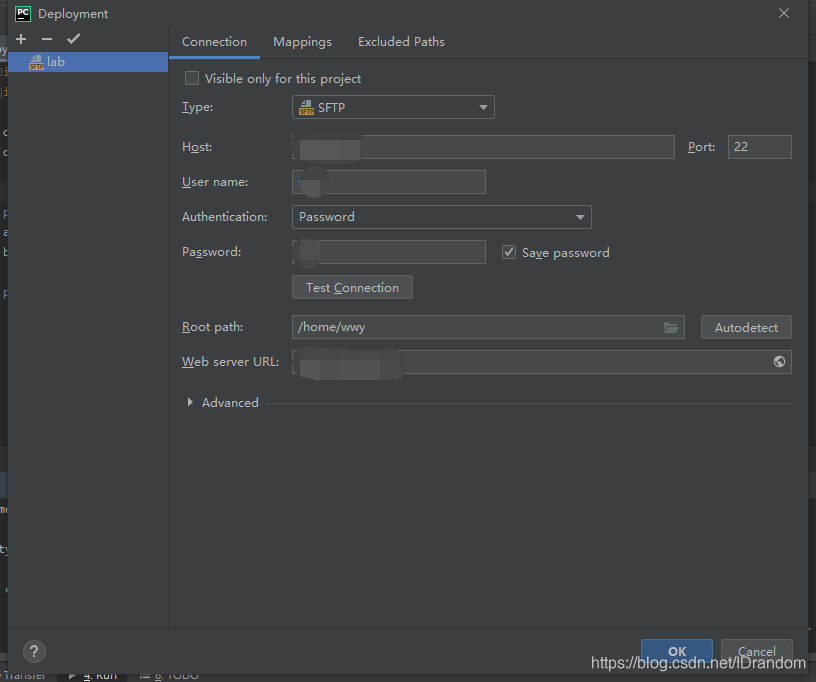Click the Autodetect button

(x=746, y=327)
